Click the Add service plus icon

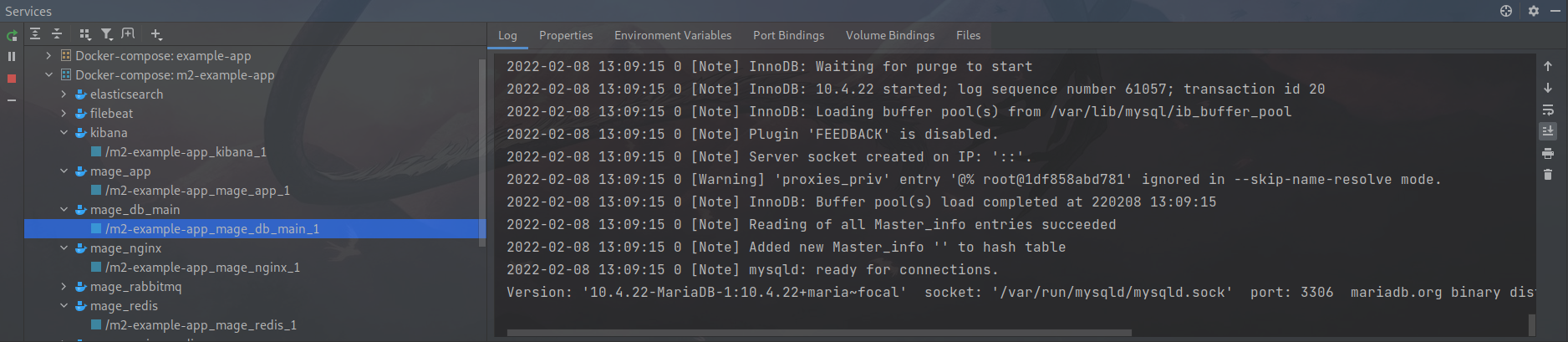click(x=156, y=34)
